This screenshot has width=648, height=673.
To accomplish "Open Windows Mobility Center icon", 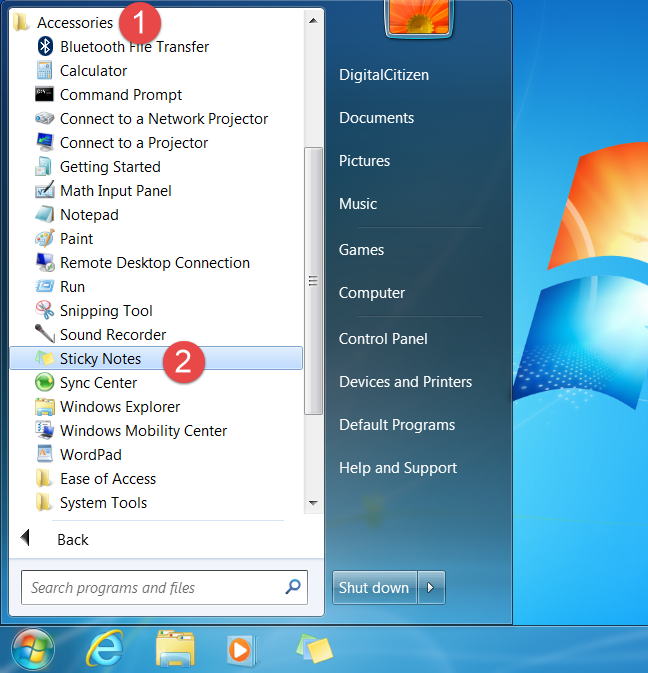I will point(45,430).
